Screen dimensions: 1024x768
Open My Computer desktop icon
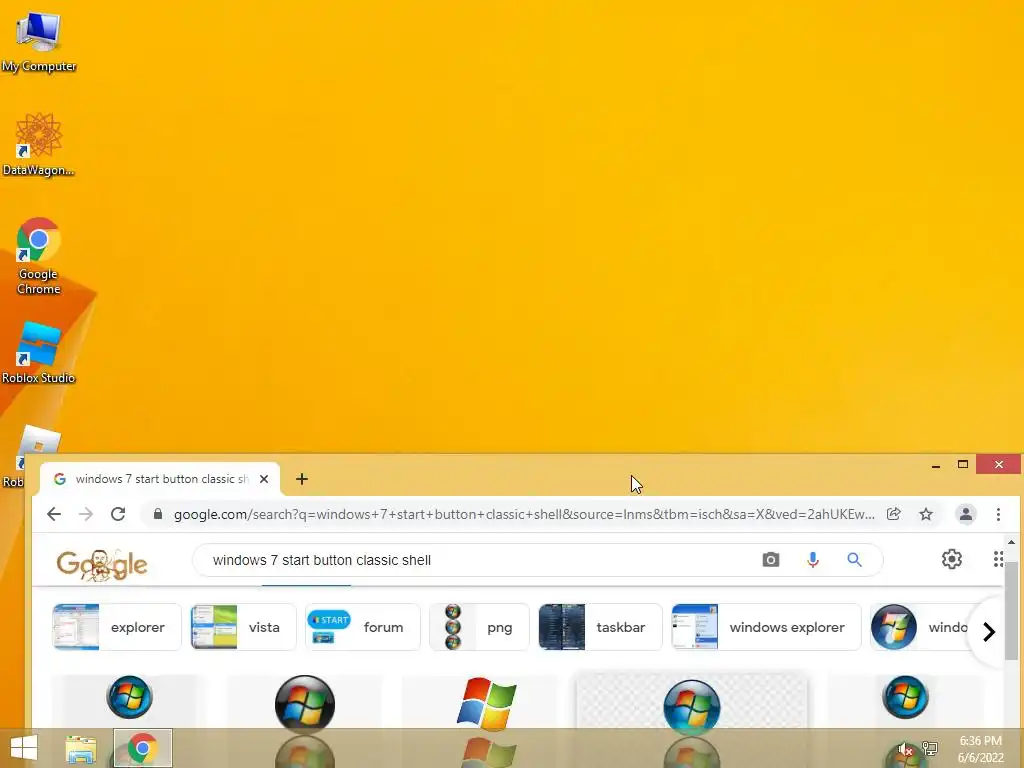point(39,40)
